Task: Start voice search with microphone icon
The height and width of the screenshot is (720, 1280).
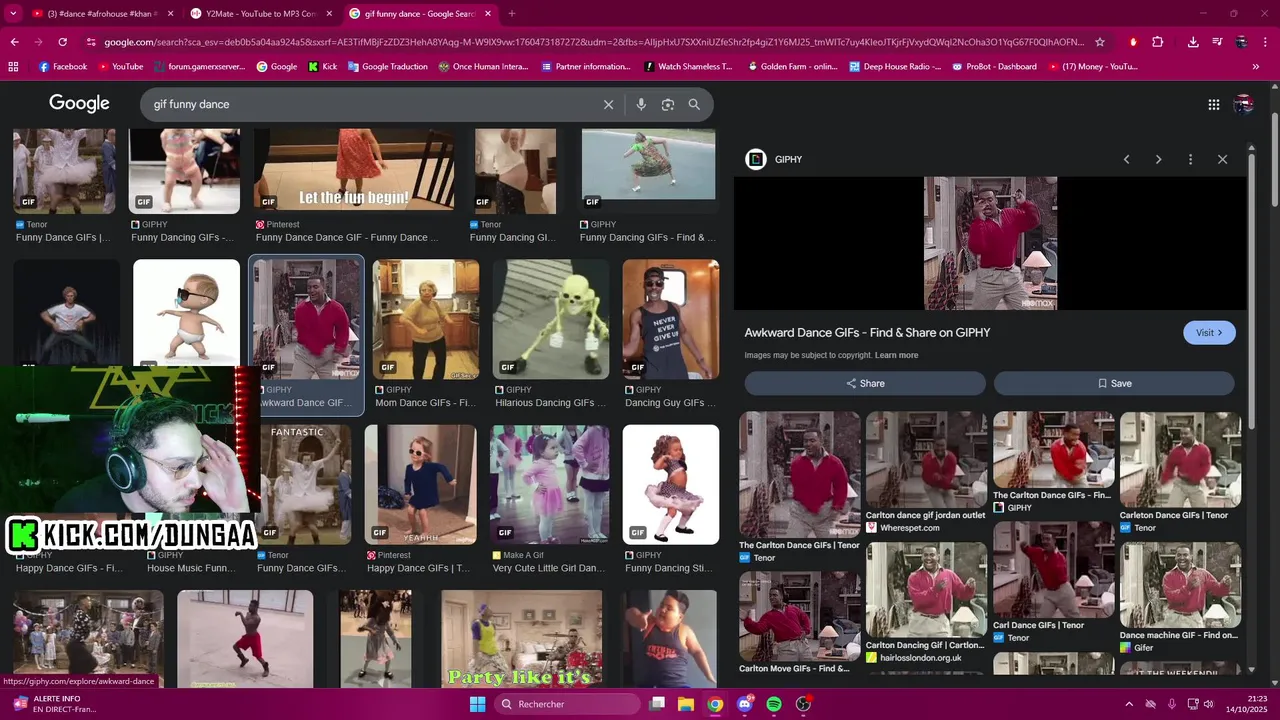Action: coord(641,104)
